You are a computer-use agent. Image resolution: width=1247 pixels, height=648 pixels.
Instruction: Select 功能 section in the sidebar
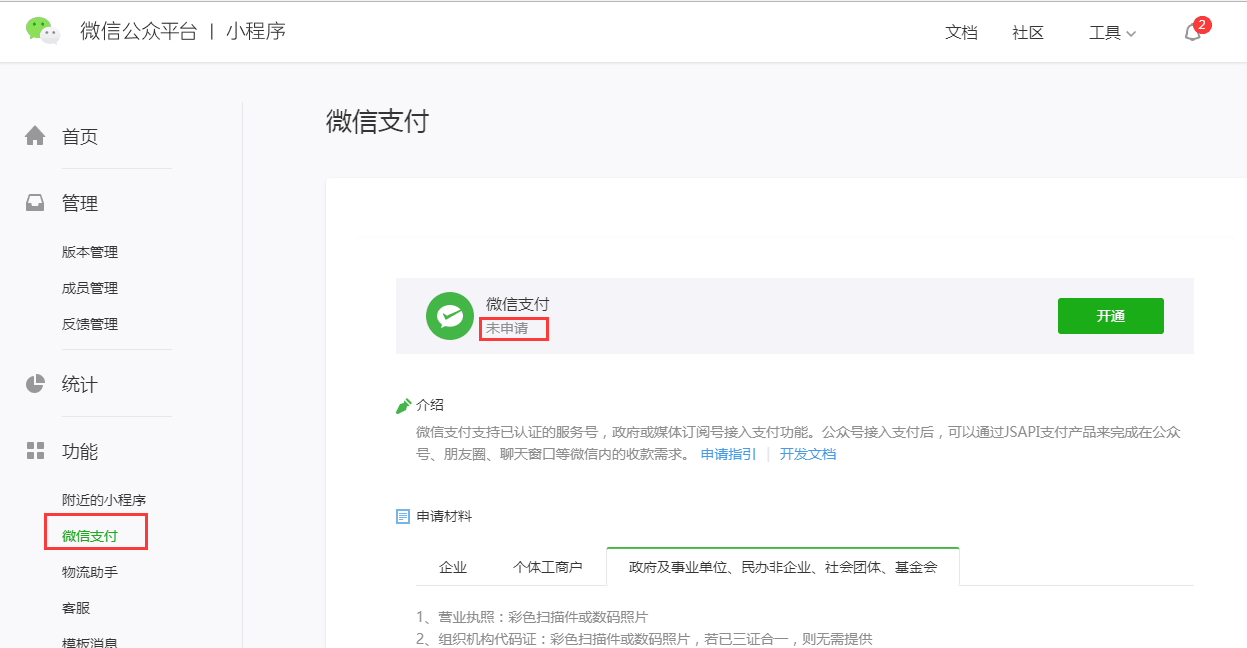pyautogui.click(x=80, y=452)
